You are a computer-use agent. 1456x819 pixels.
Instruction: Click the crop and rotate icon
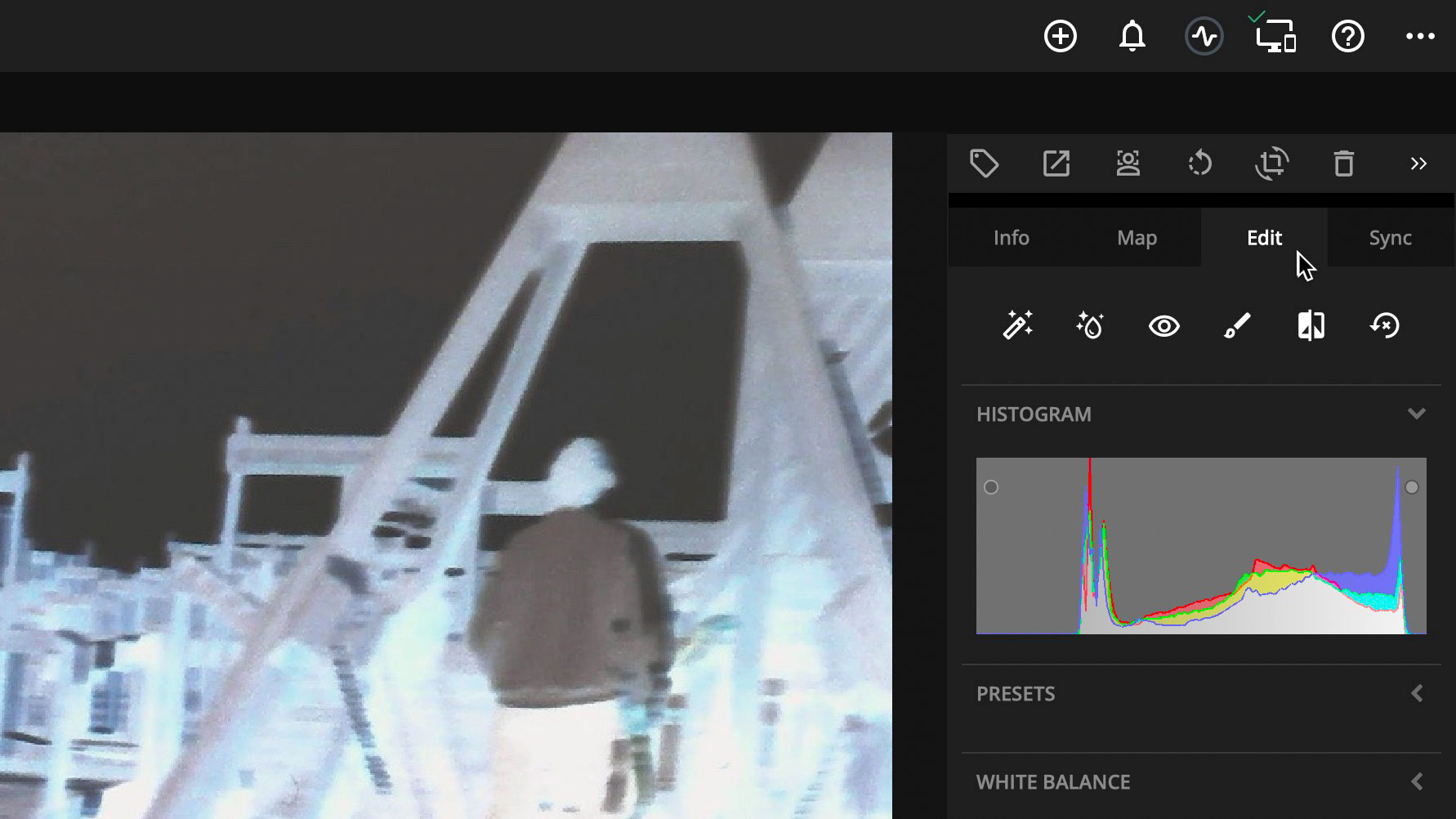point(1271,163)
